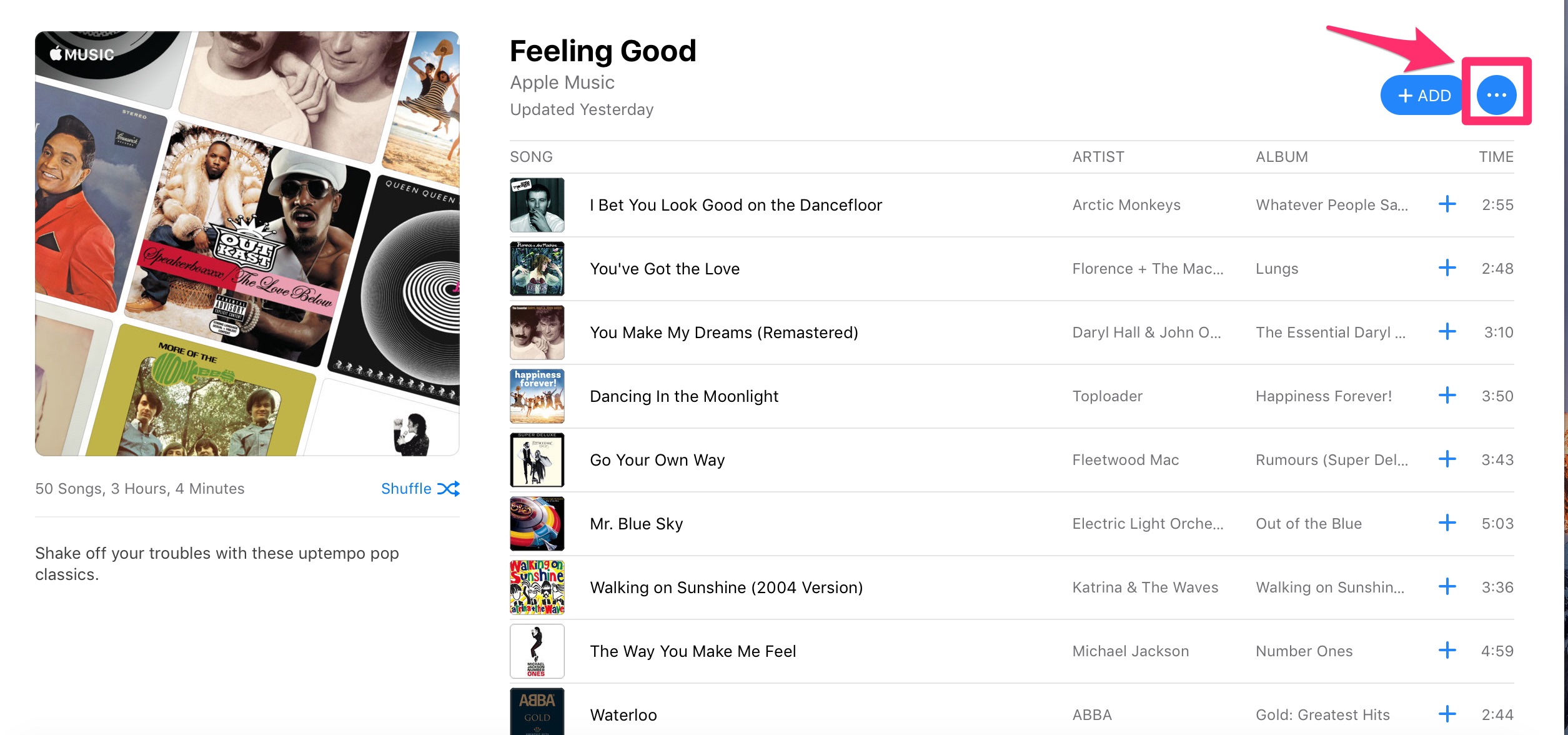Add 'I Bet You Look Good on the Dancefloor'
This screenshot has height=735, width=1568.
pos(1447,204)
